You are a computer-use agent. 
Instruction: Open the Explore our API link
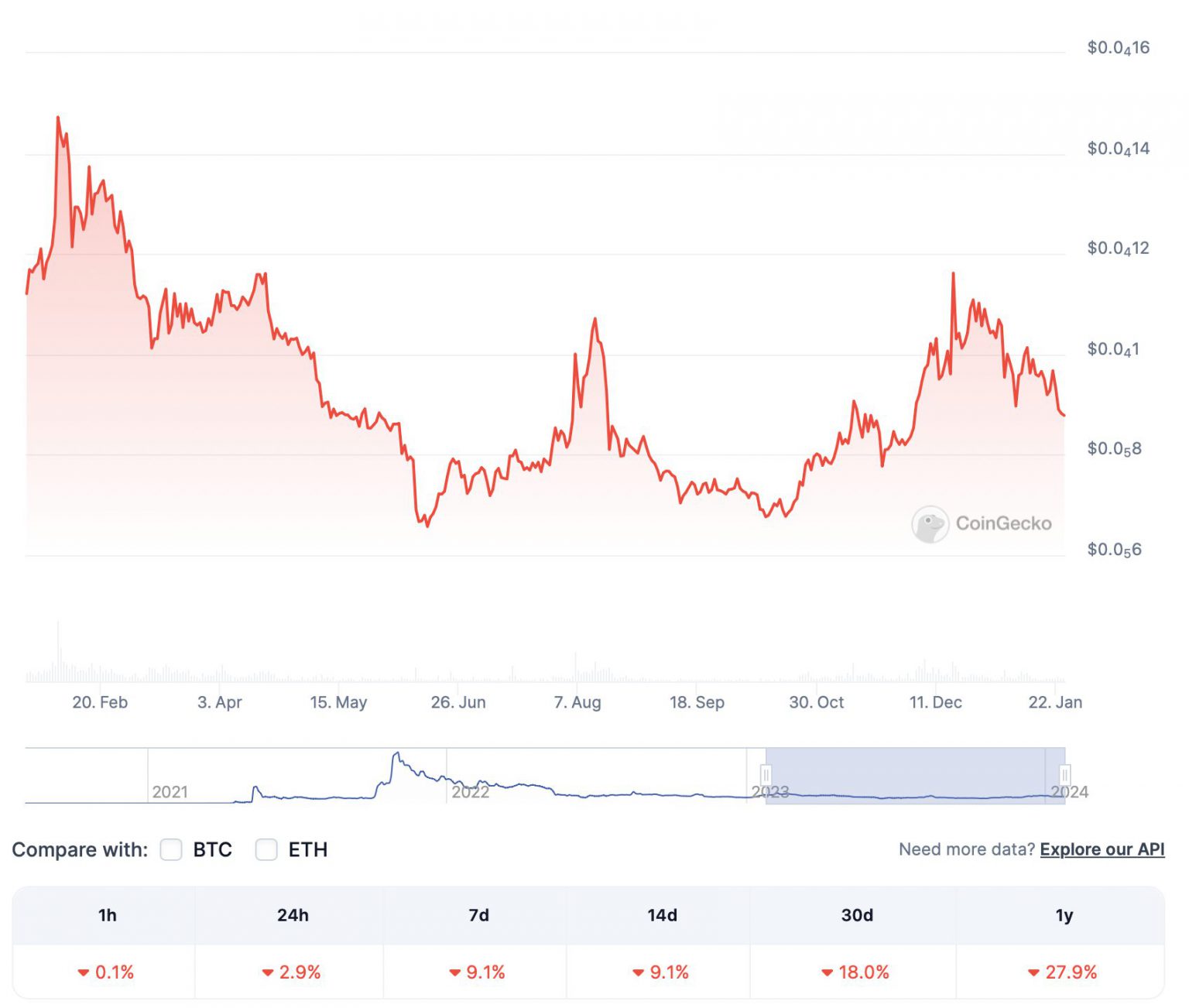click(x=1102, y=849)
